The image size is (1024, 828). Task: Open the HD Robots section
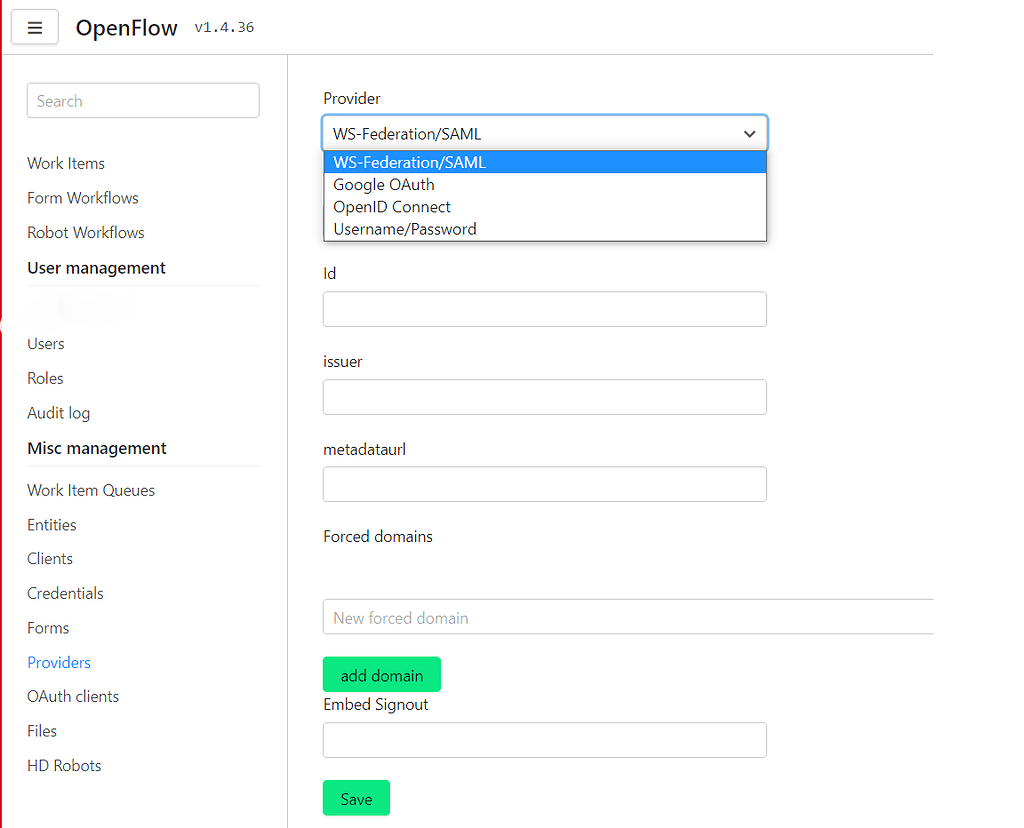click(x=63, y=765)
